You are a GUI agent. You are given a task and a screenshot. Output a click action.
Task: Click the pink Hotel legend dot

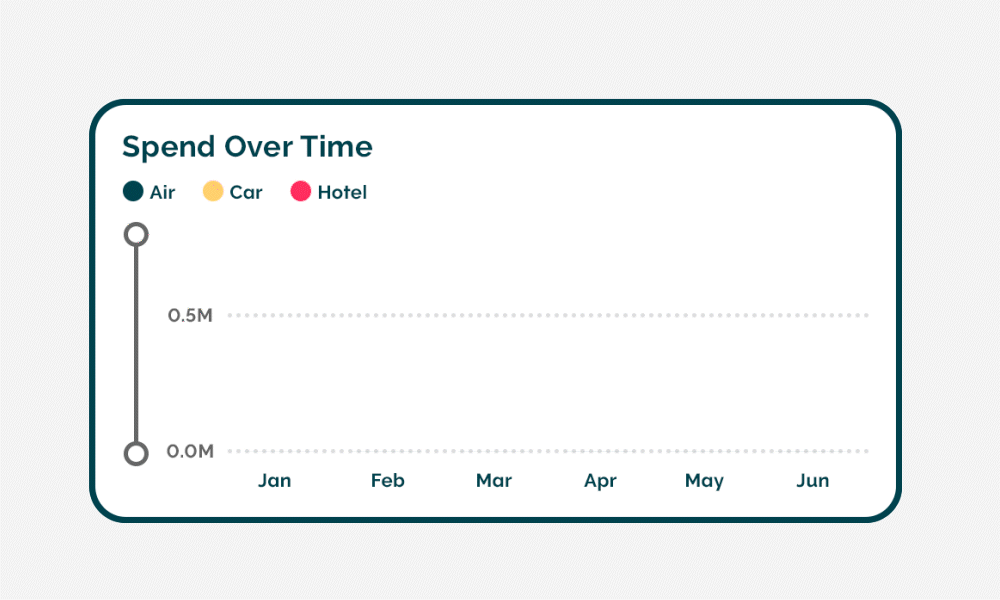click(301, 192)
